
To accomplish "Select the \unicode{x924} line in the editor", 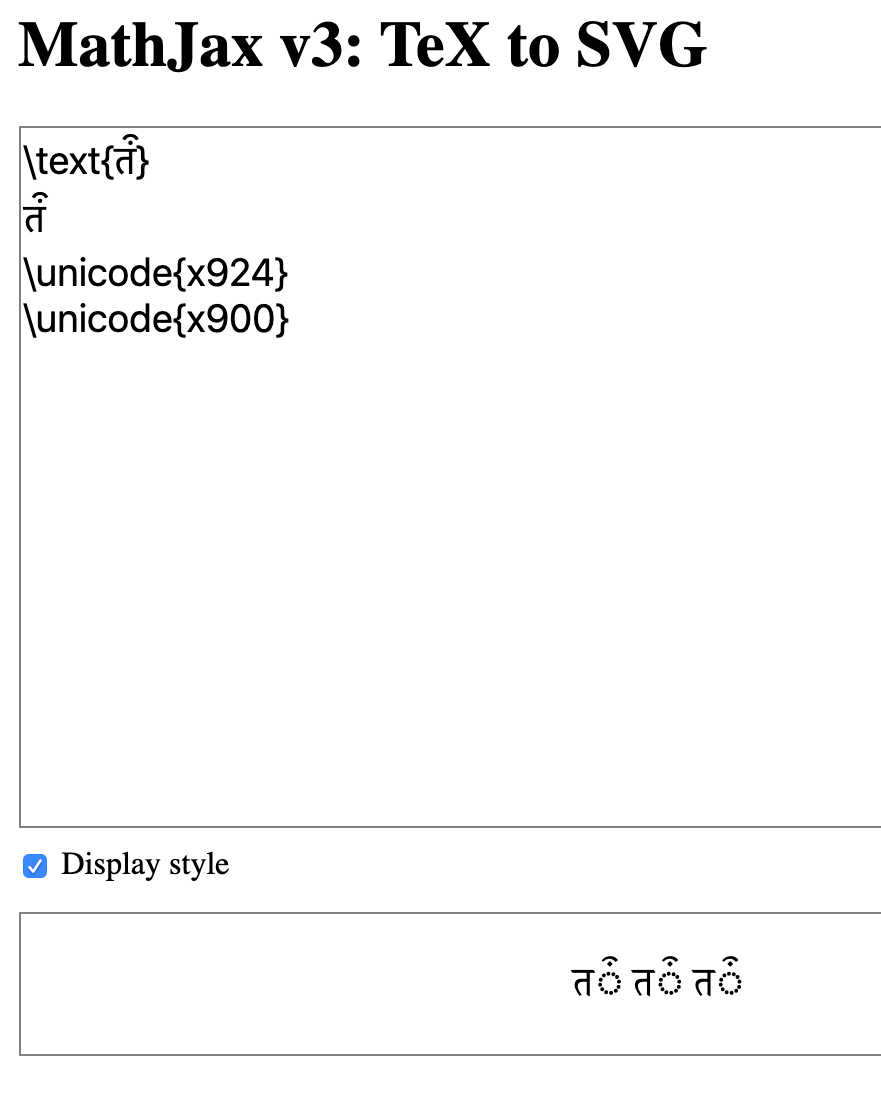I will pyautogui.click(x=155, y=272).
